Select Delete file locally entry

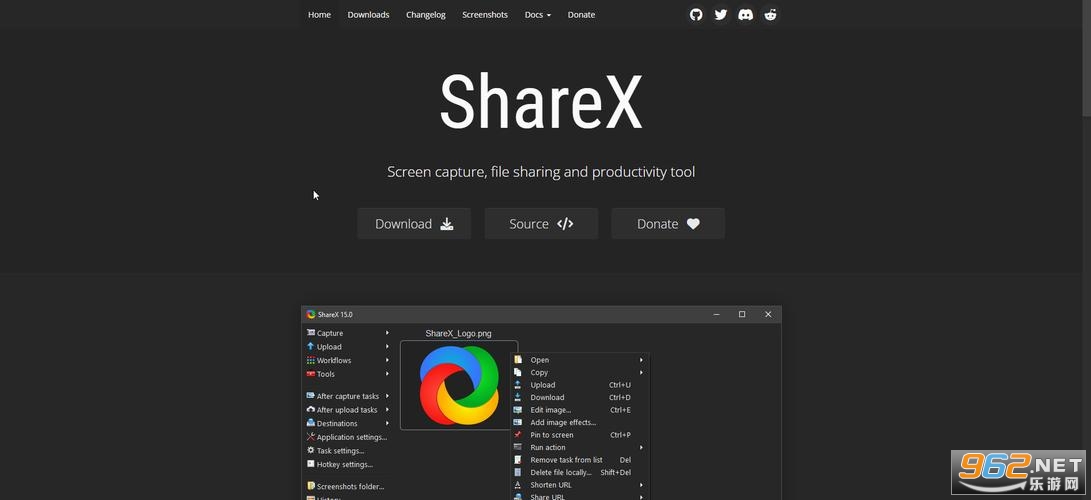click(x=580, y=472)
